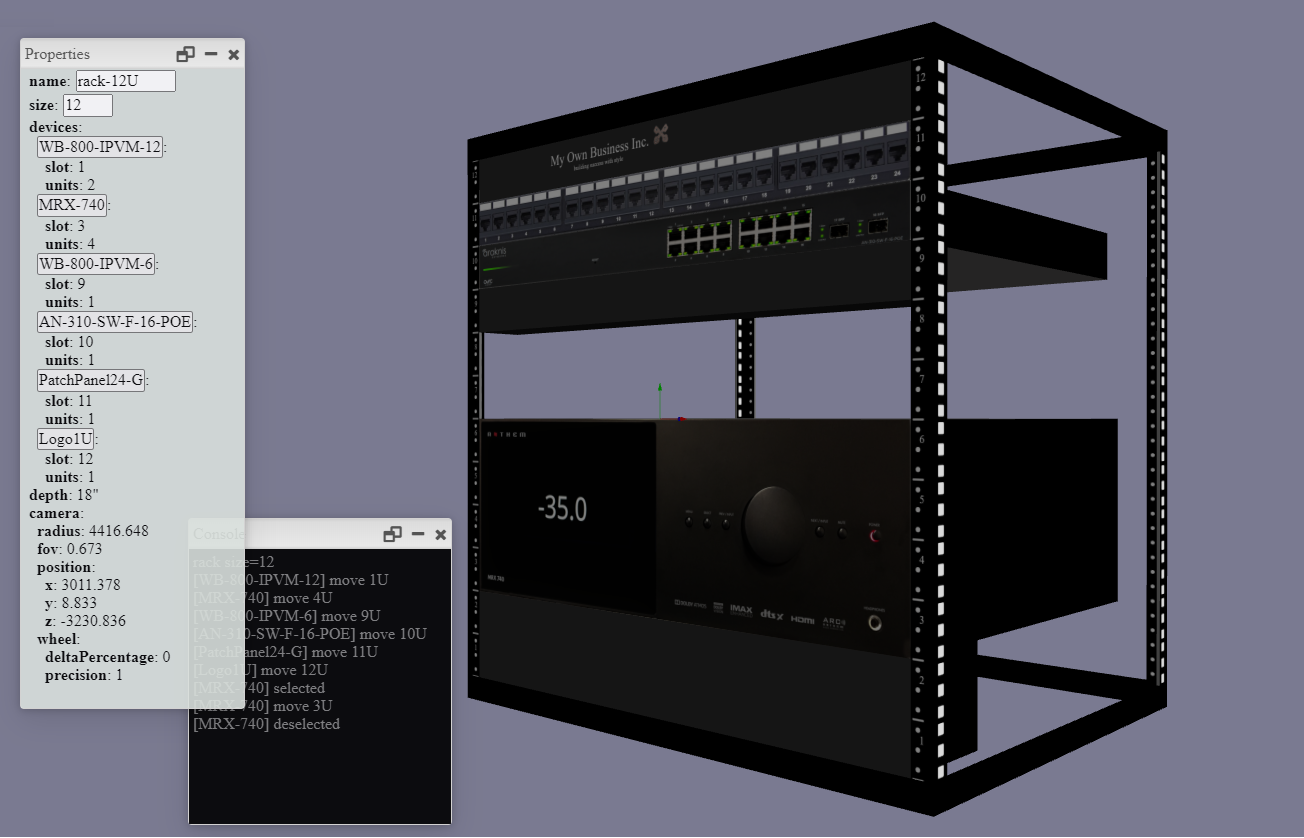Click the Console panel pop-out icon
The image size is (1304, 838).
point(393,534)
